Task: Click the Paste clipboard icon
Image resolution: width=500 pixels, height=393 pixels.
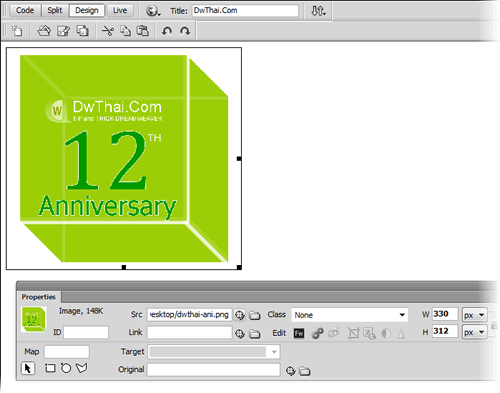Action: [x=143, y=31]
